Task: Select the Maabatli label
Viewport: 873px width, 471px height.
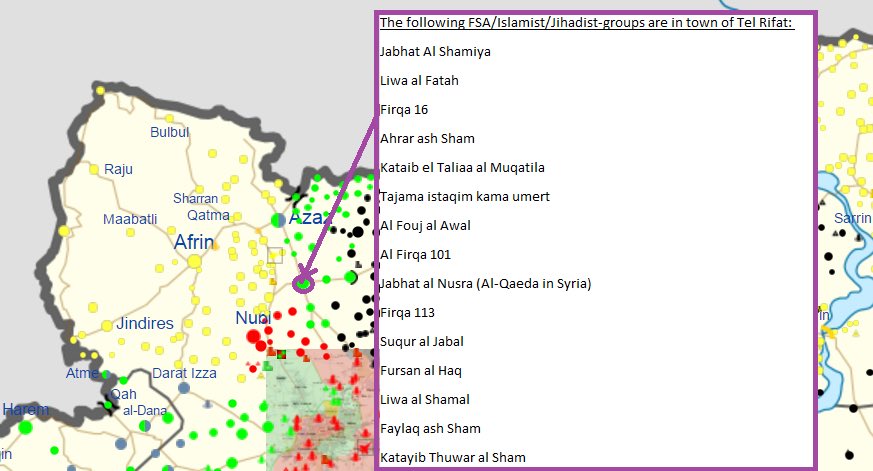Action: [x=130, y=219]
